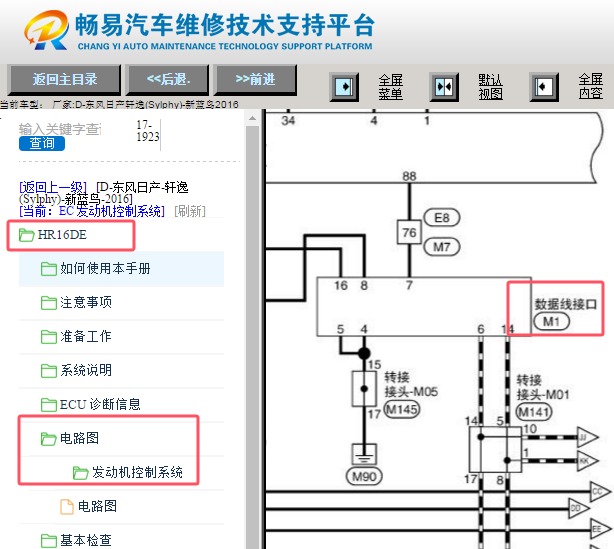Click the 转接接头-M01 label
The width and height of the screenshot is (614, 549).
click(x=543, y=388)
